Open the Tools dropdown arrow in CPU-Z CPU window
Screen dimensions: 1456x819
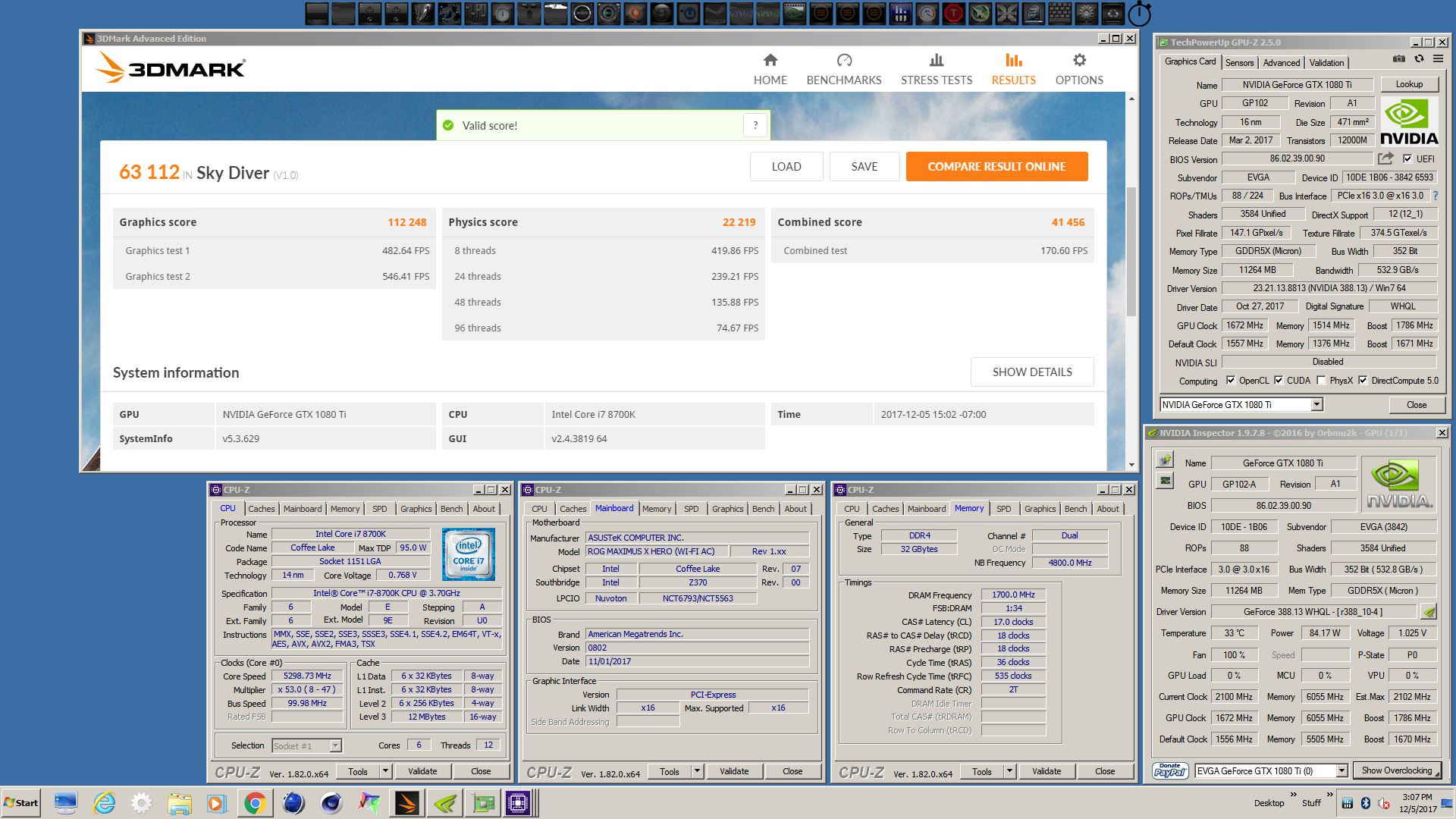point(385,771)
